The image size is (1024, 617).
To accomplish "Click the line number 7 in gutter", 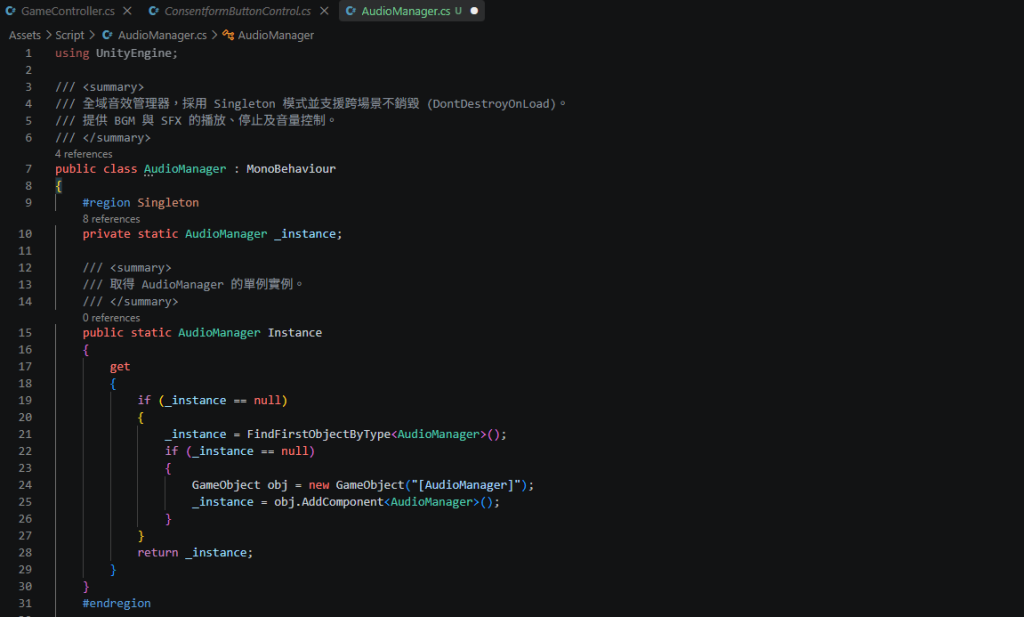I will [28, 169].
